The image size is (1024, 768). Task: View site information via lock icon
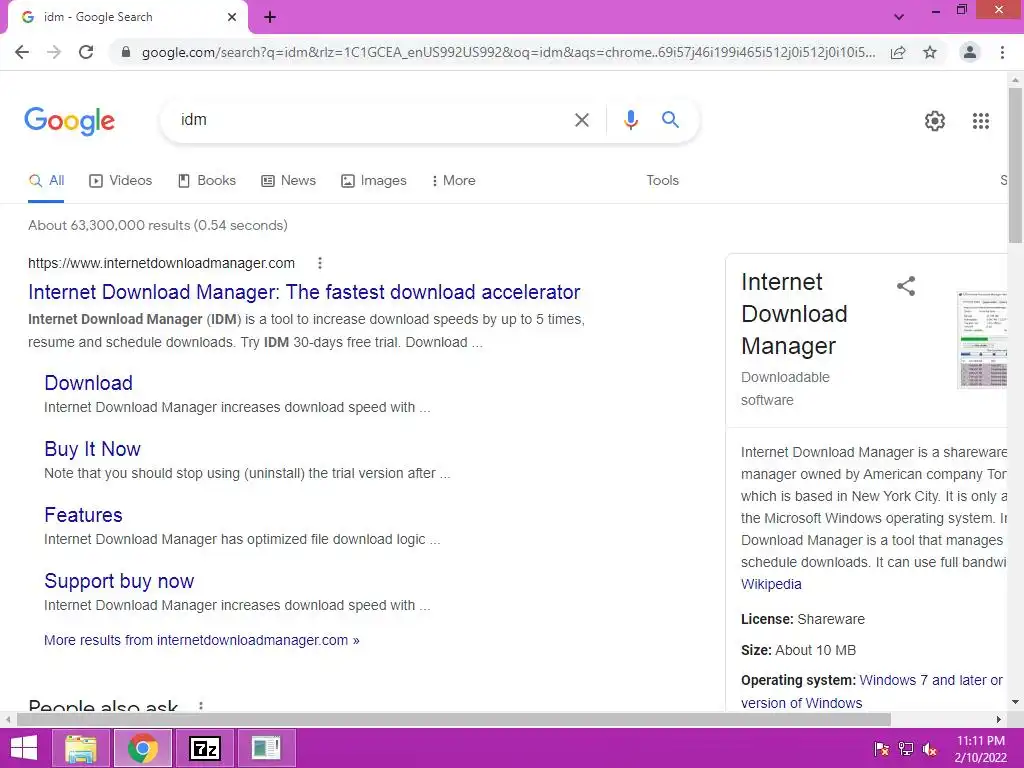coord(126,52)
